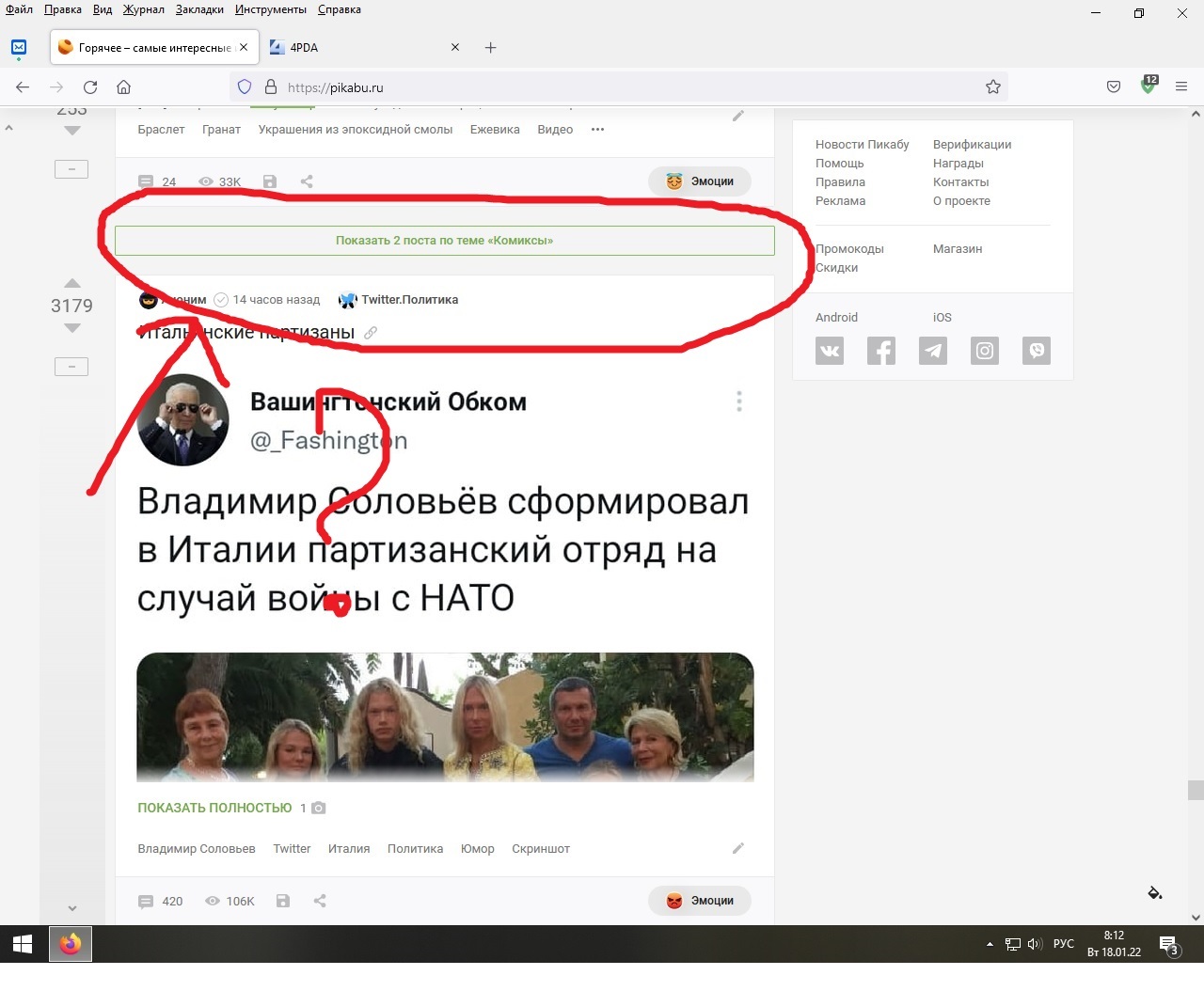The height and width of the screenshot is (991, 1204).
Task: Open Pikabu's VK page icon
Action: pos(830,351)
